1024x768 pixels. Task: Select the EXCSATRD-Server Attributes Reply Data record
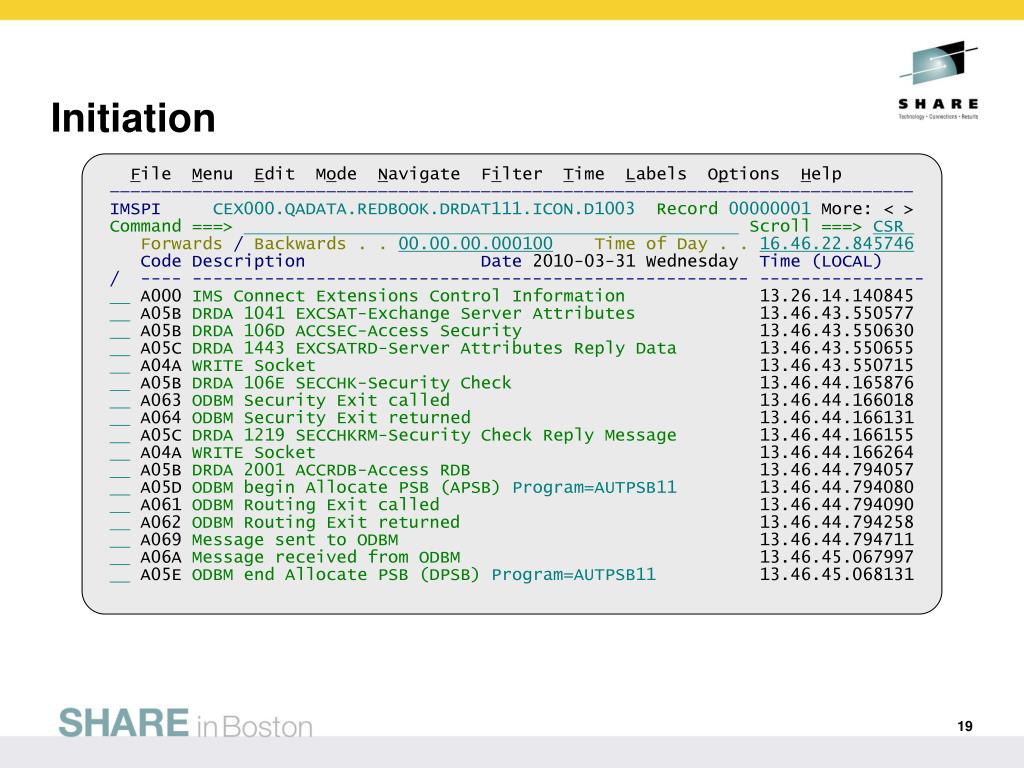[x=511, y=348]
